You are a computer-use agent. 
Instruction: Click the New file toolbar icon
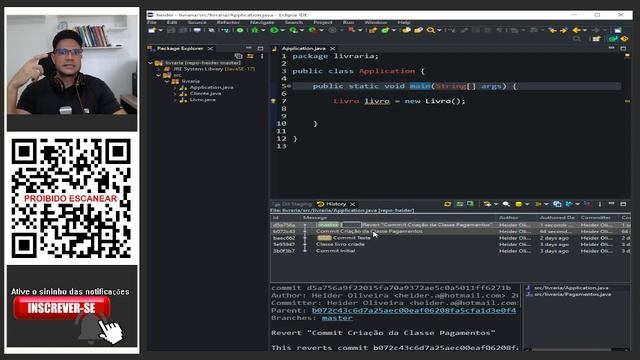coord(151,30)
